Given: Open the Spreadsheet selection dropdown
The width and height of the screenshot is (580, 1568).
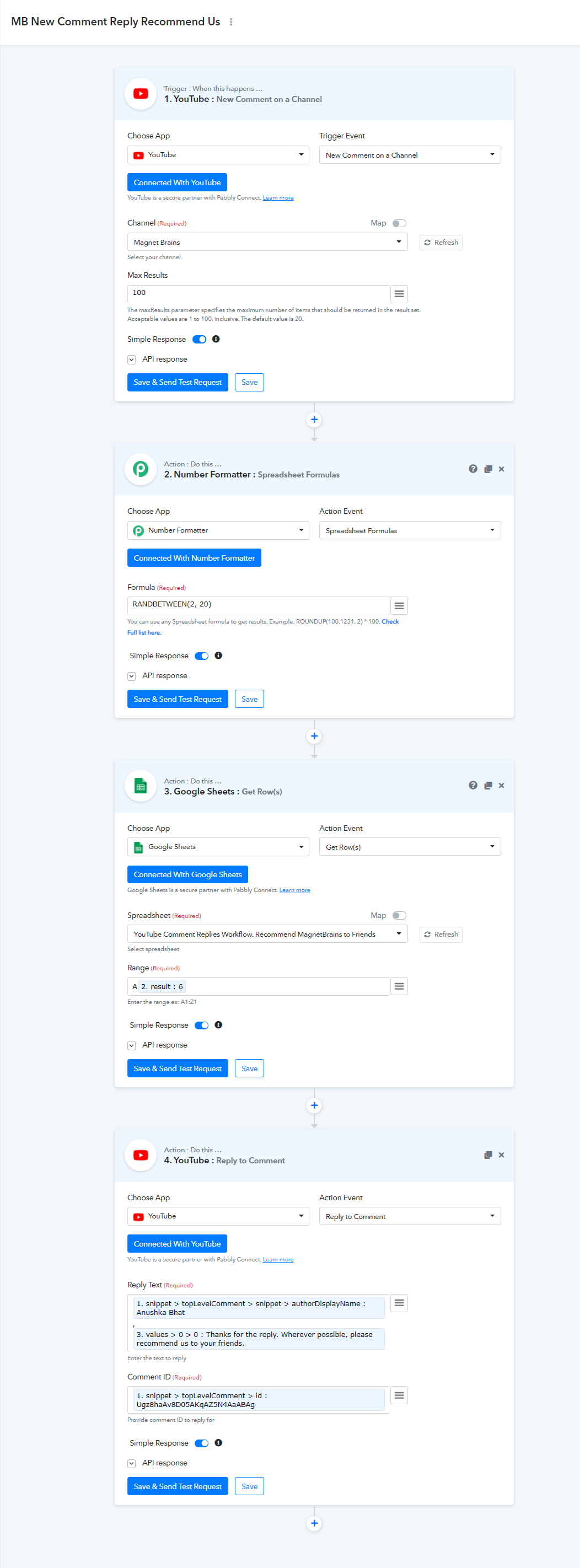Looking at the screenshot, I should (267, 935).
